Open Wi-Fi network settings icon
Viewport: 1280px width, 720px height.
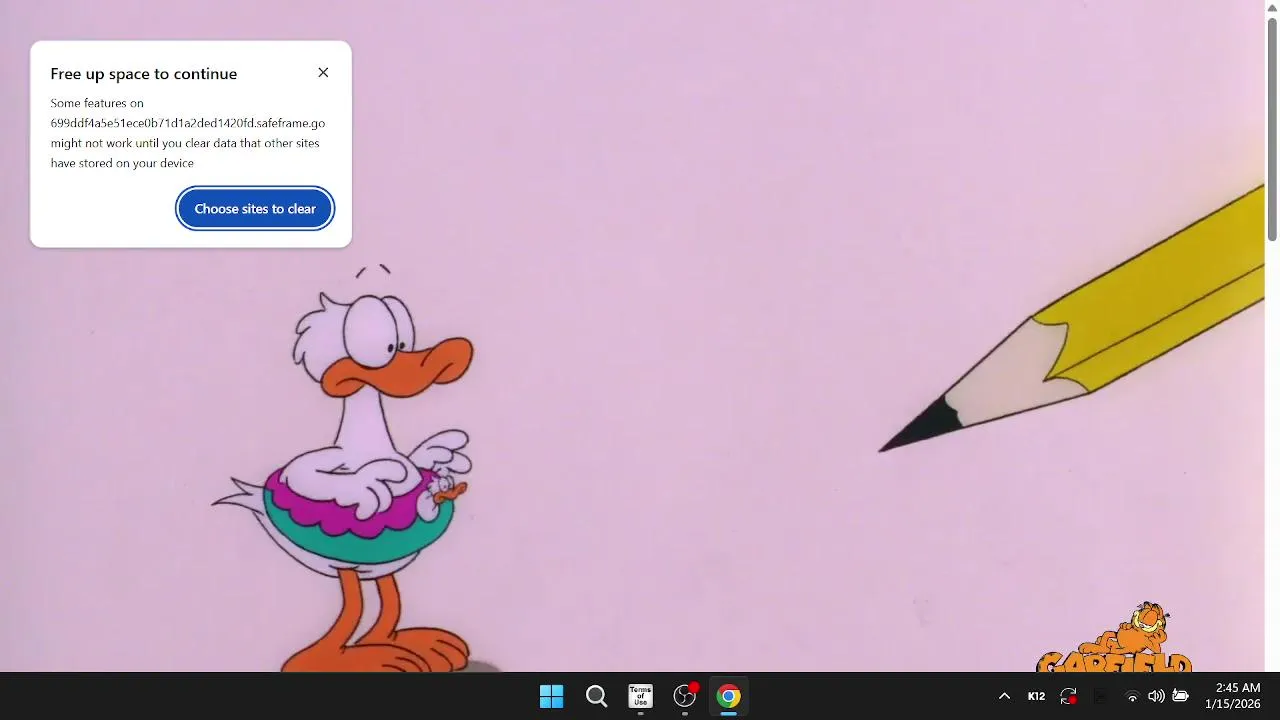click(x=1132, y=696)
